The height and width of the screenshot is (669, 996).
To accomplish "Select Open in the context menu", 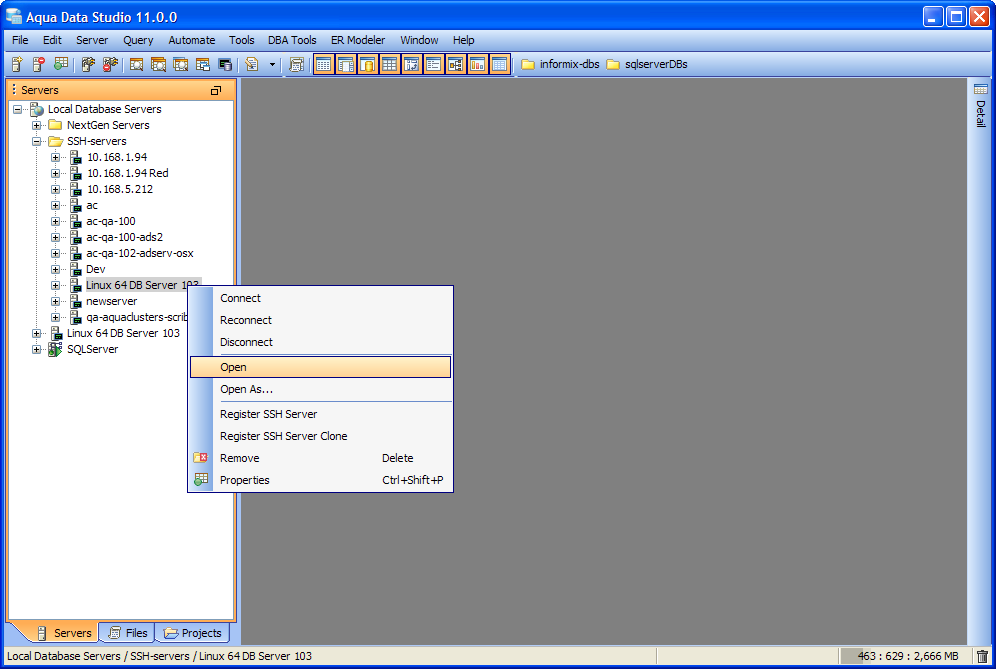I will (320, 367).
